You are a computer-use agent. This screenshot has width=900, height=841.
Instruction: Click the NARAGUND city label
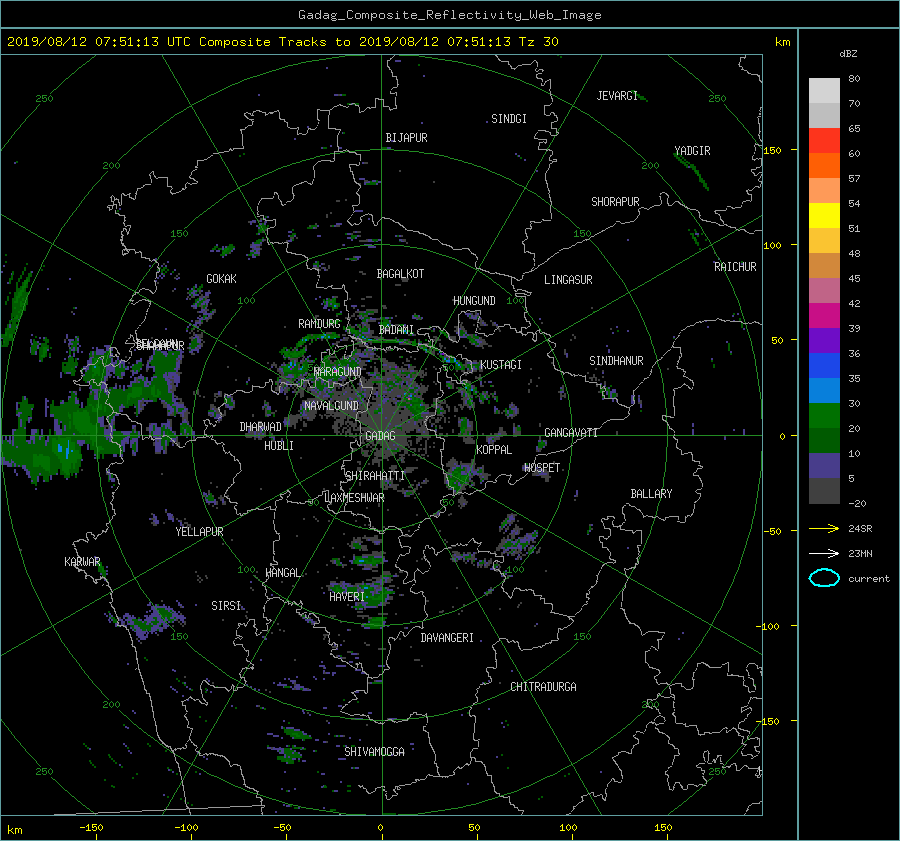point(338,372)
